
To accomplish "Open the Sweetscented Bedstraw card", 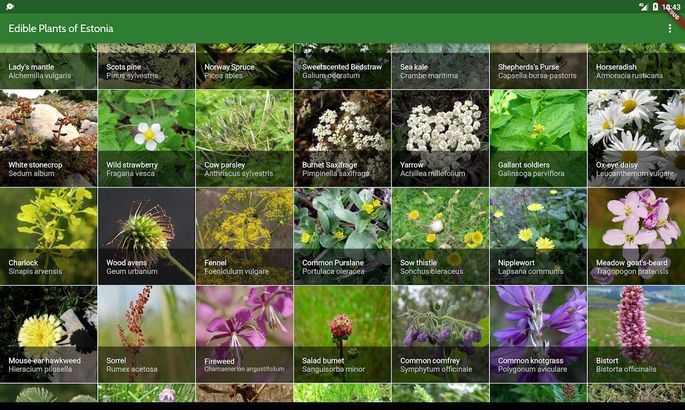I will 342,66.
